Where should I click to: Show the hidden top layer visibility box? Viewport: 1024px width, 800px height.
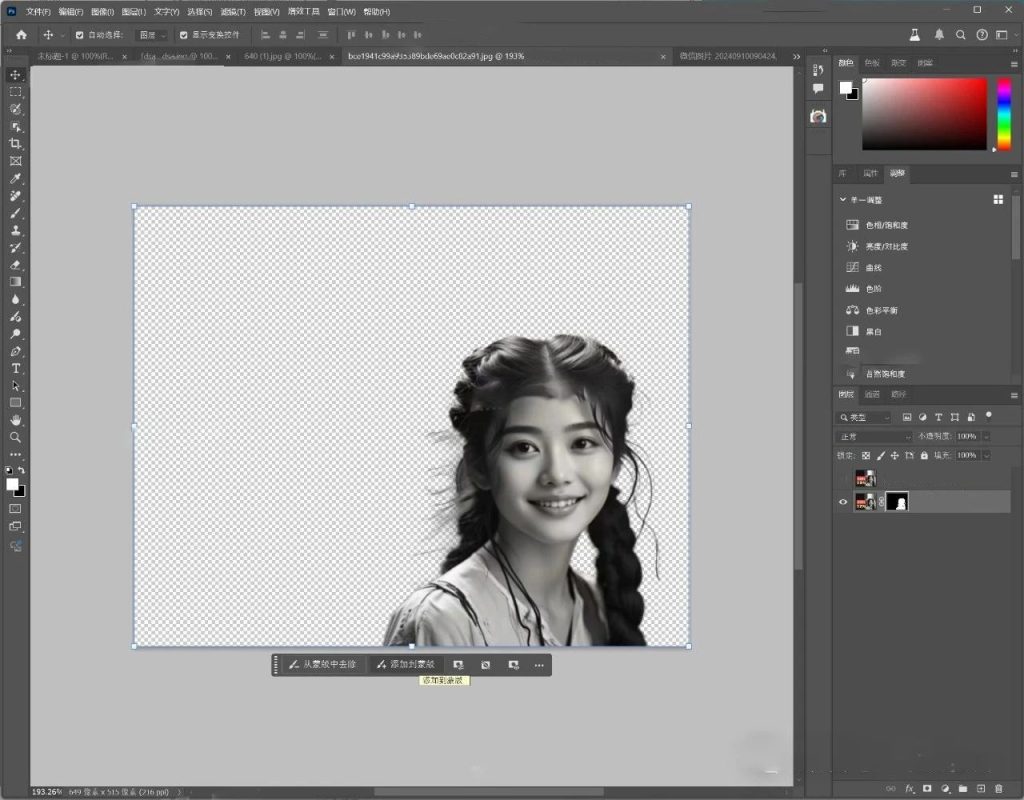click(x=843, y=478)
